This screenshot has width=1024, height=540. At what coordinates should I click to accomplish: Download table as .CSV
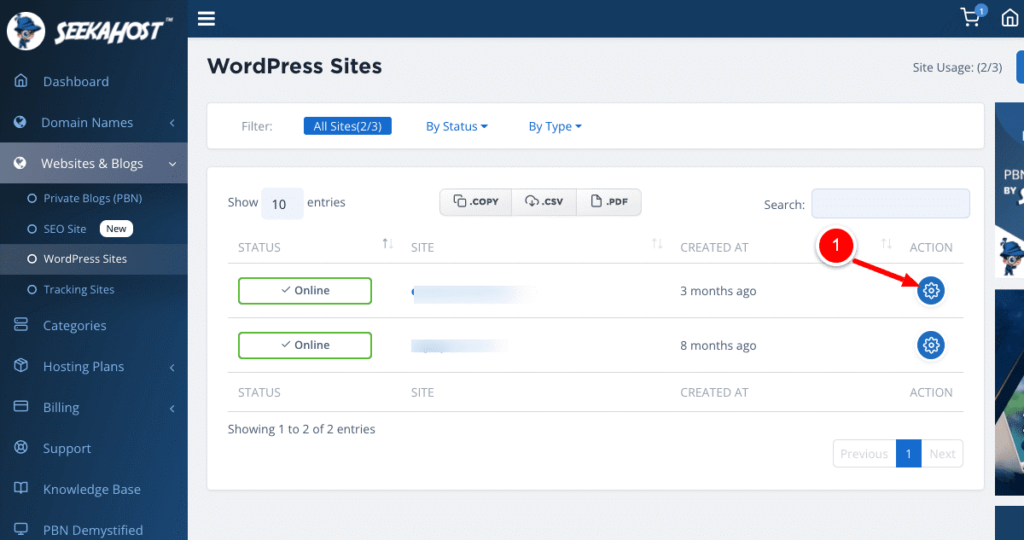544,202
